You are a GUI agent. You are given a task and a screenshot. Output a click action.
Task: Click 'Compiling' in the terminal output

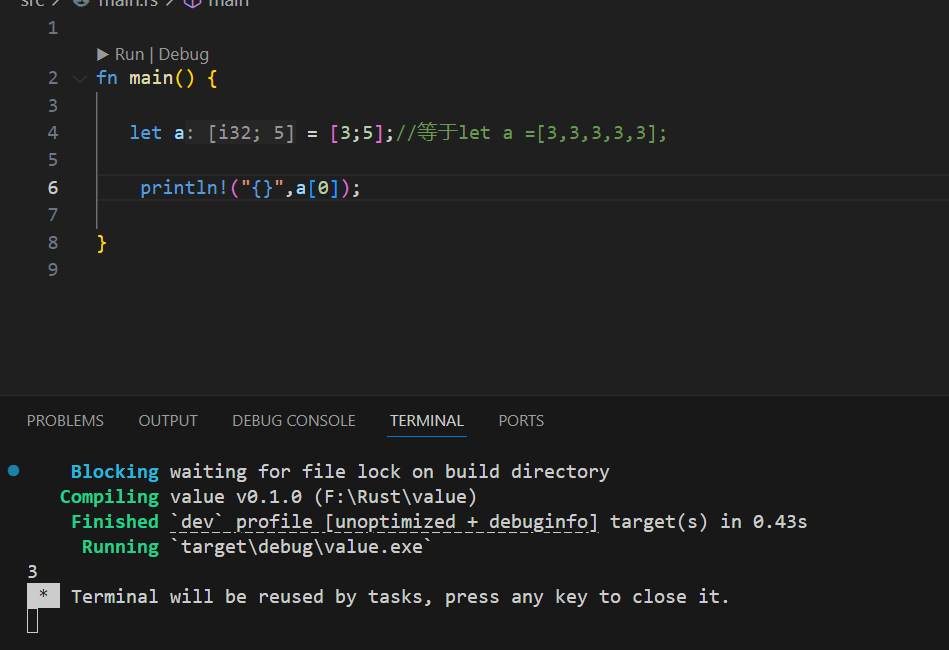(x=109, y=497)
